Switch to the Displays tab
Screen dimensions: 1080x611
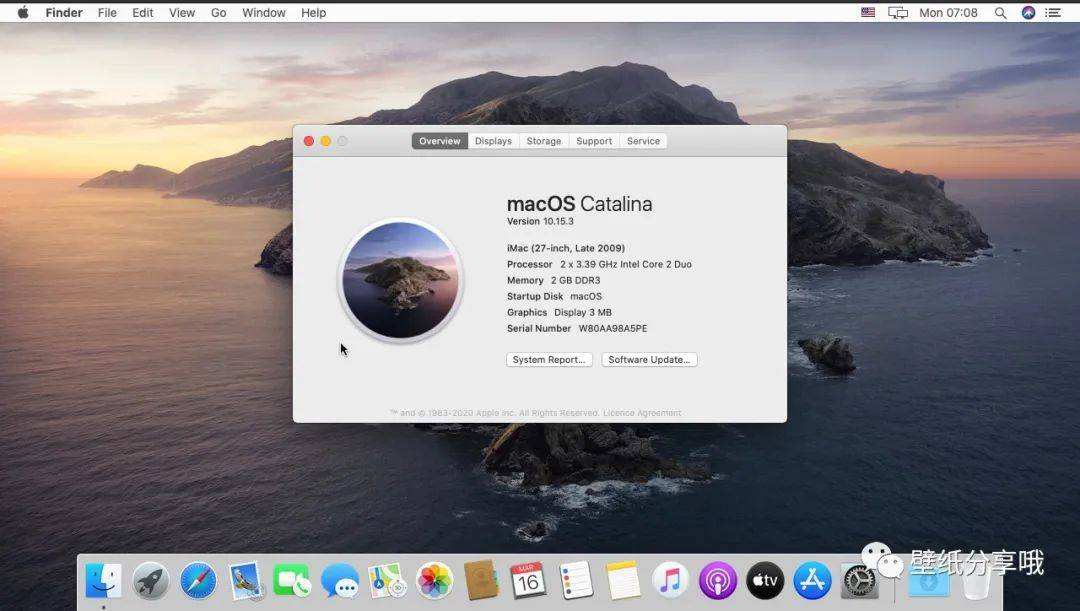pos(493,141)
